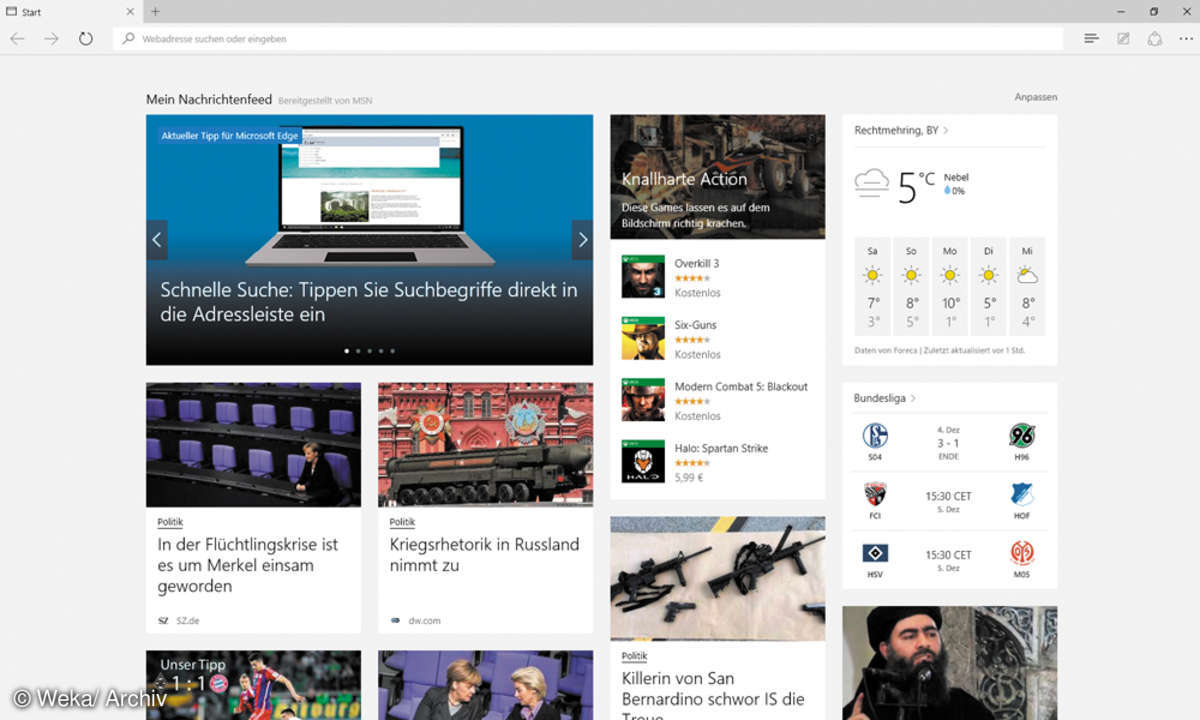
Task: Close the Start tab
Action: [130, 11]
